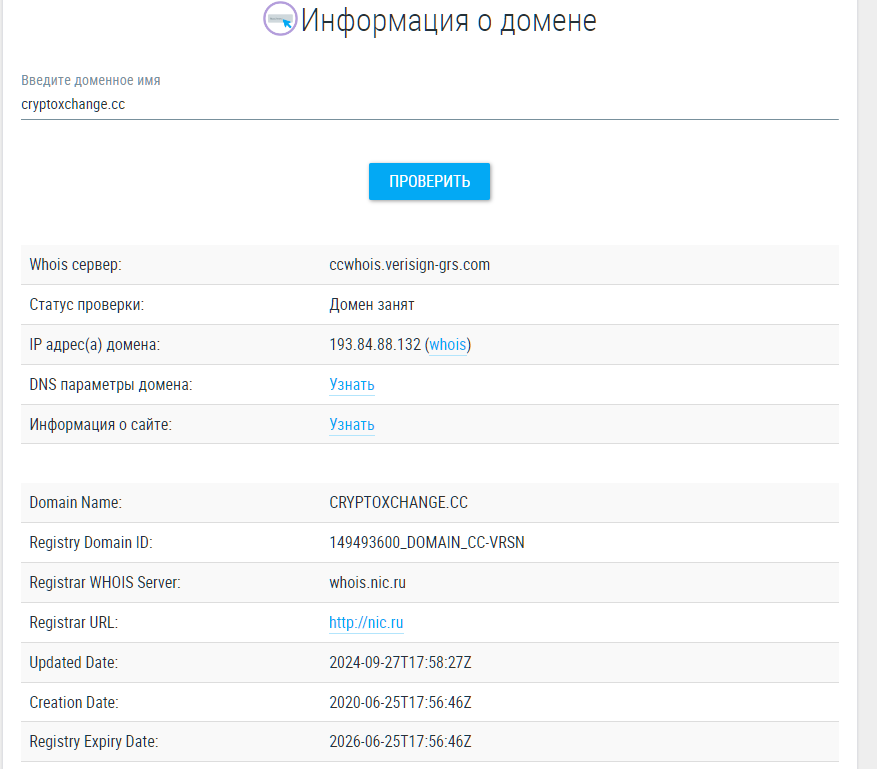Click the domain info logo icon beside title
The width and height of the screenshot is (877, 769).
(280, 19)
